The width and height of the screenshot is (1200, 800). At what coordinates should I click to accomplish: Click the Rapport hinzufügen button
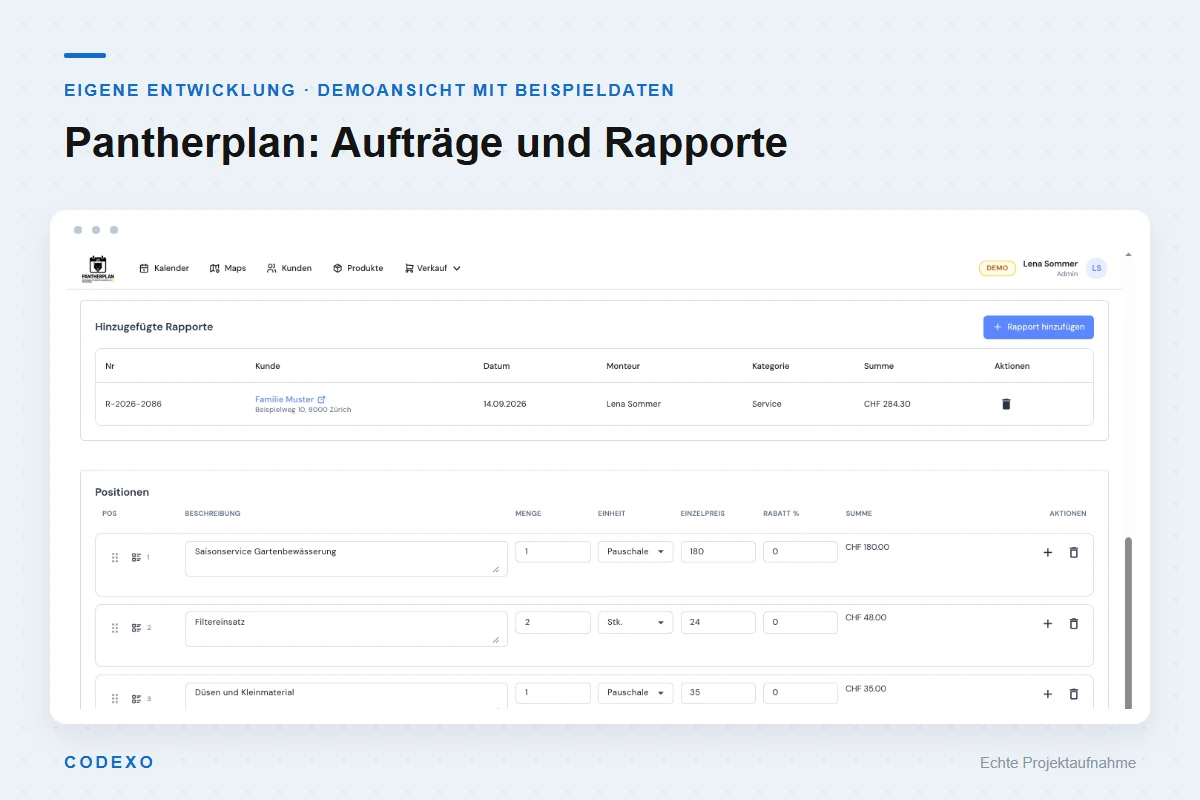[x=1038, y=327]
